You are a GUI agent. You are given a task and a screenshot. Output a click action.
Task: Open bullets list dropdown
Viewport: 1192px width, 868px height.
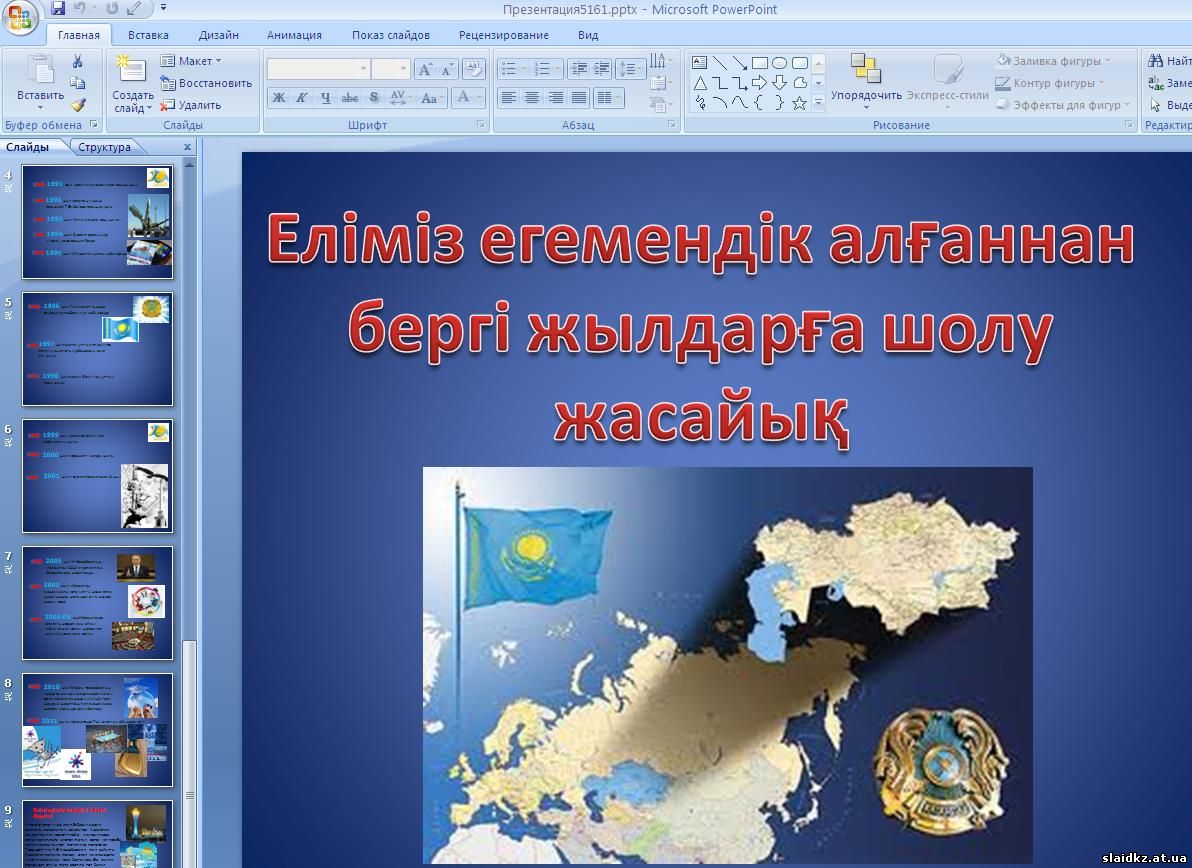coord(513,69)
